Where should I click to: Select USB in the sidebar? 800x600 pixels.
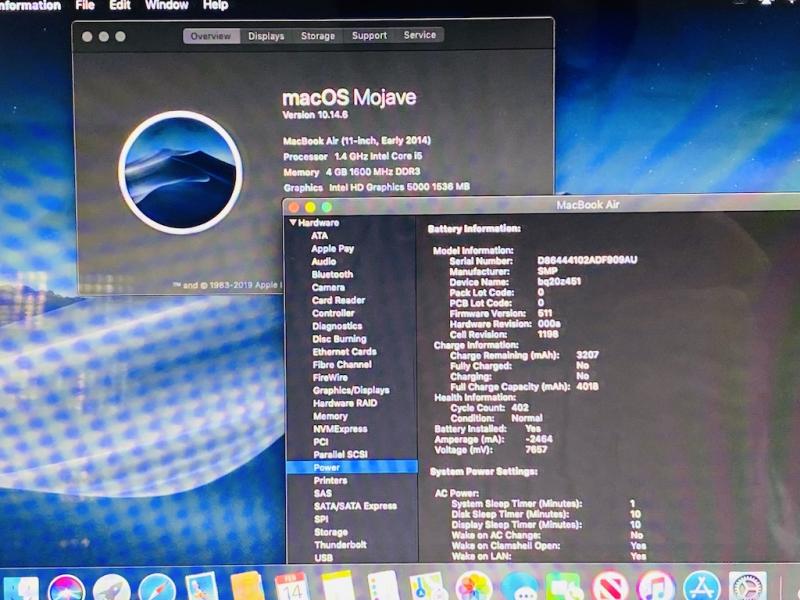(x=323, y=557)
